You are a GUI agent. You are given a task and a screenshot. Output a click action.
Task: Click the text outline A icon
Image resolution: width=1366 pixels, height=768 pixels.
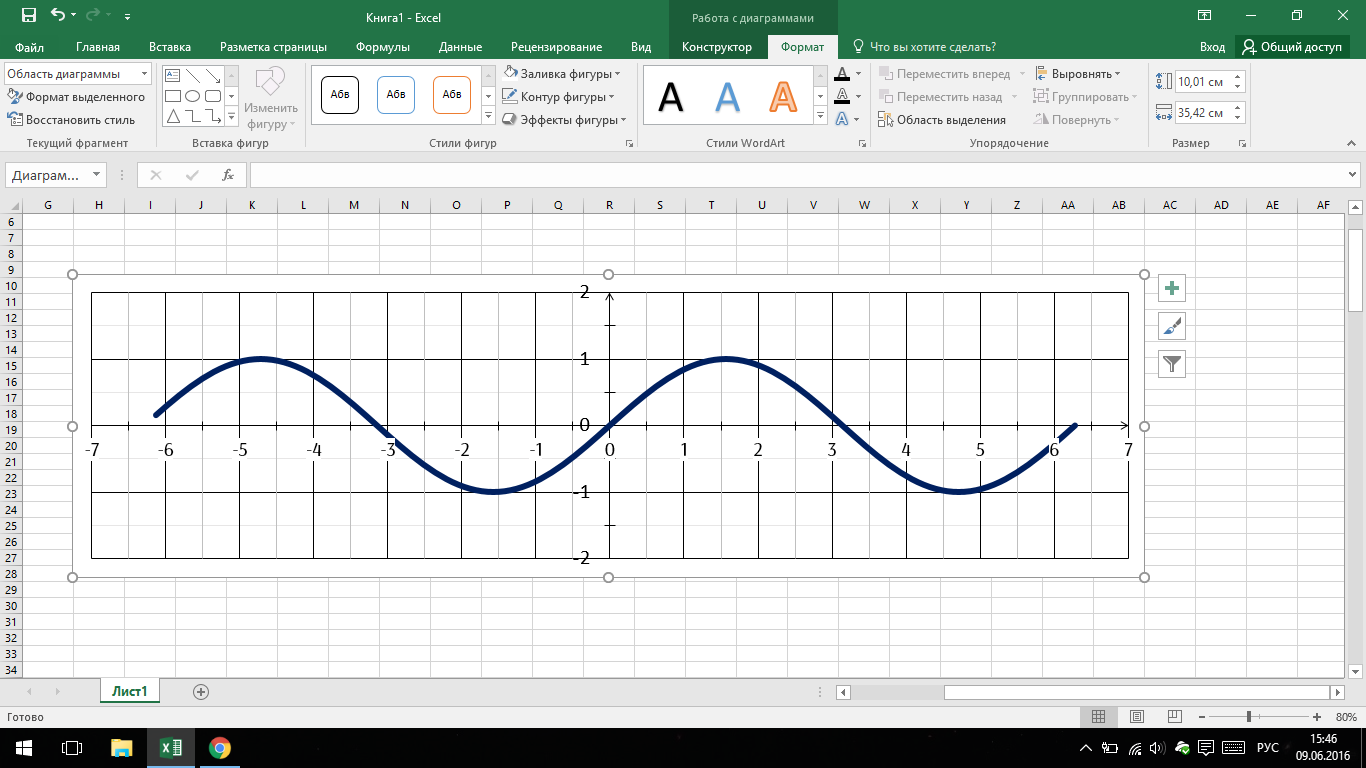[842, 96]
